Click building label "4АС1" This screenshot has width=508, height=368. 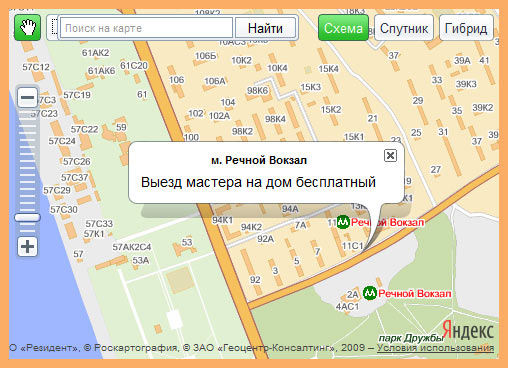point(347,307)
